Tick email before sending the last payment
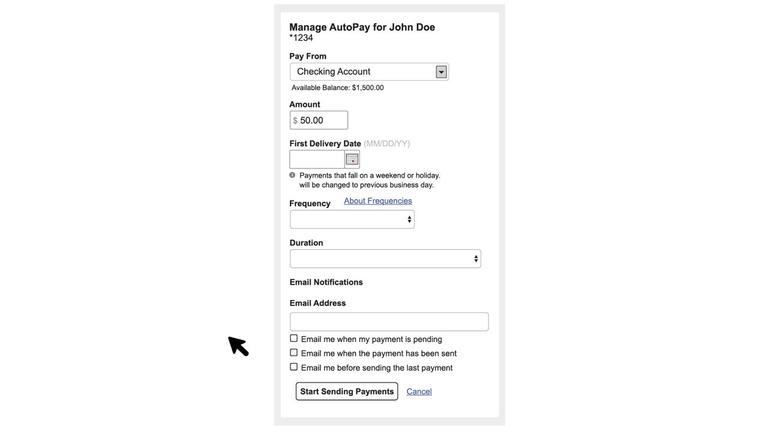This screenshot has height=432, width=768. (x=293, y=367)
